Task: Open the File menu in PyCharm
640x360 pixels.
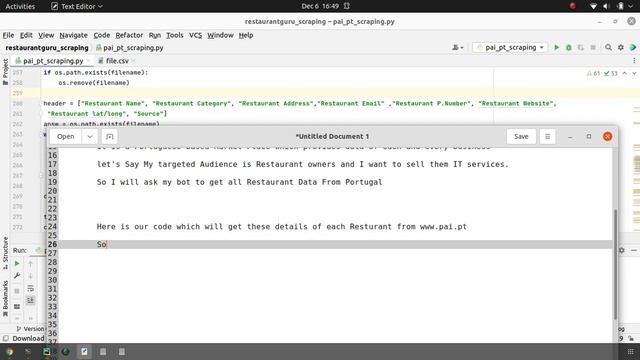Action: (x=8, y=35)
